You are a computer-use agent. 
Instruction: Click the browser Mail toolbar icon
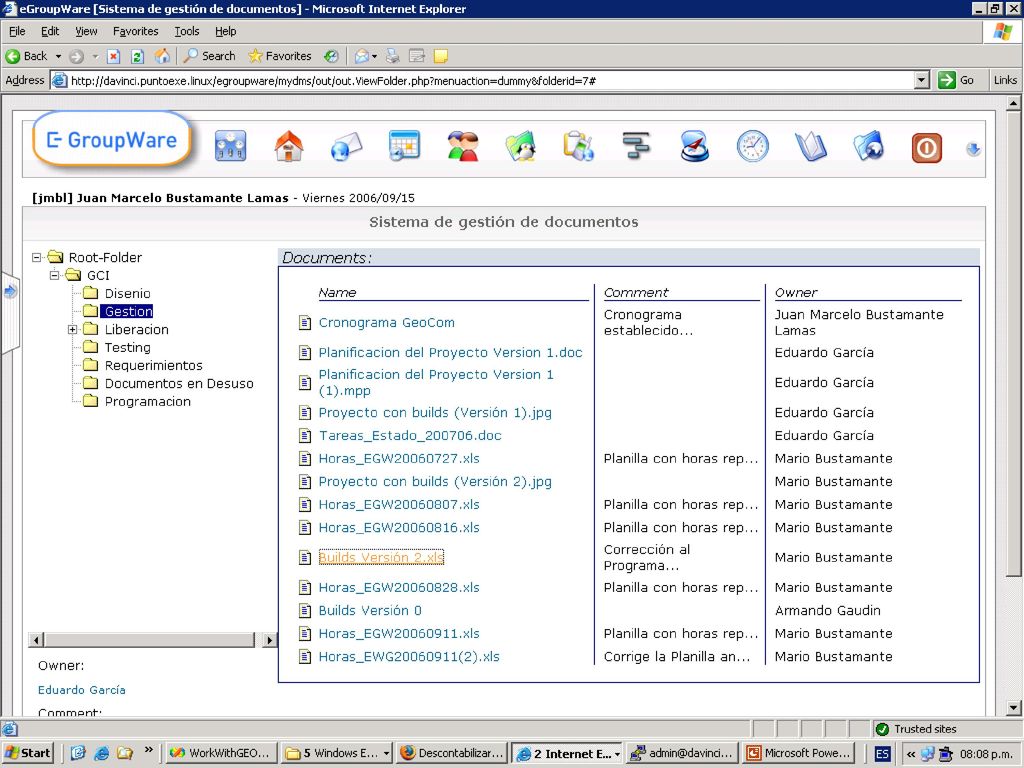point(361,56)
